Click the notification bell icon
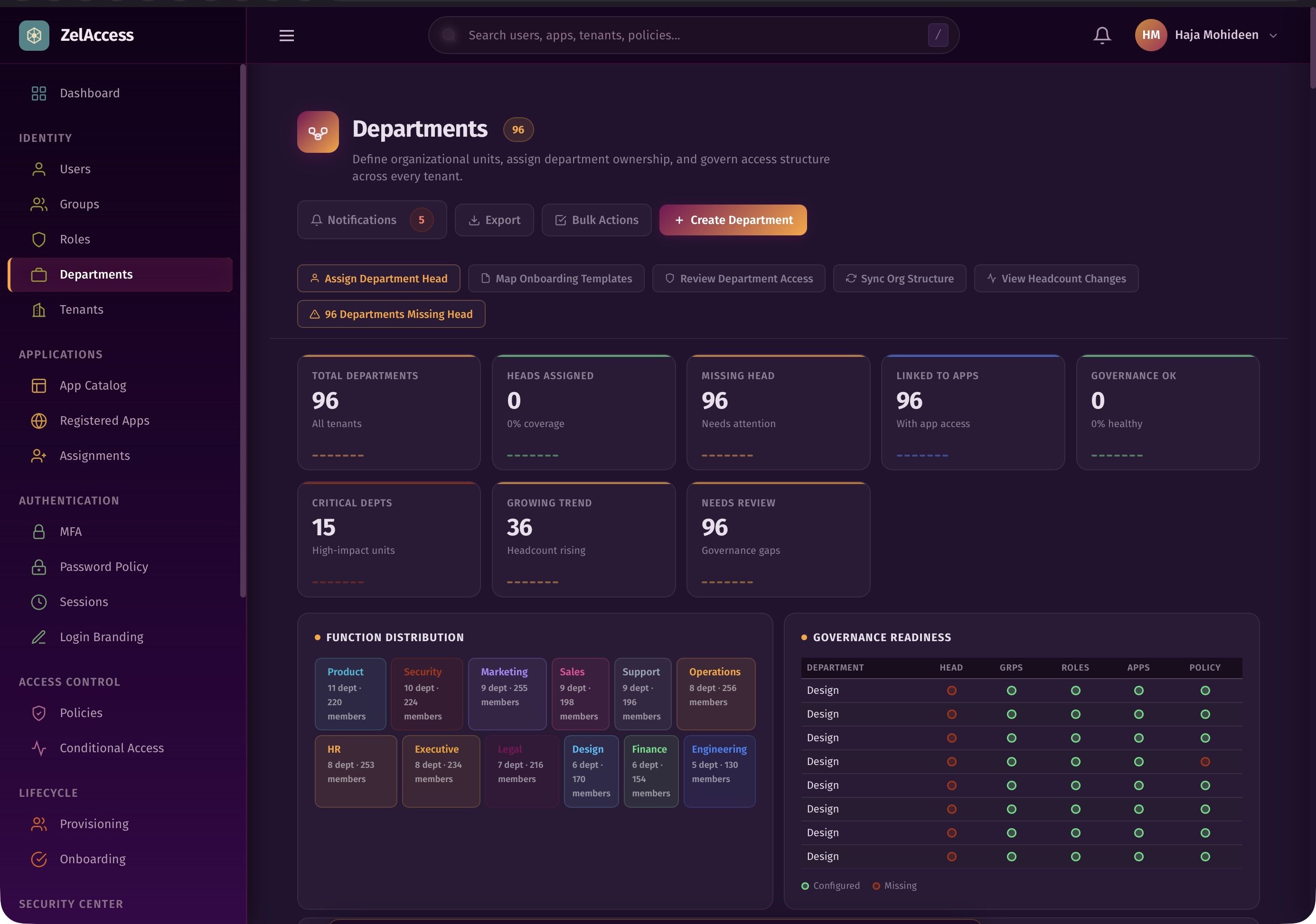The height and width of the screenshot is (924, 1316). coord(1101,34)
